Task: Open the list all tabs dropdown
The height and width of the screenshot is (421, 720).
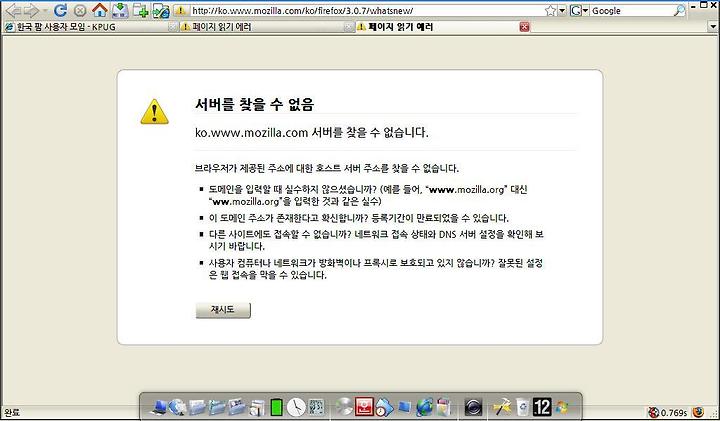Action: coord(712,27)
